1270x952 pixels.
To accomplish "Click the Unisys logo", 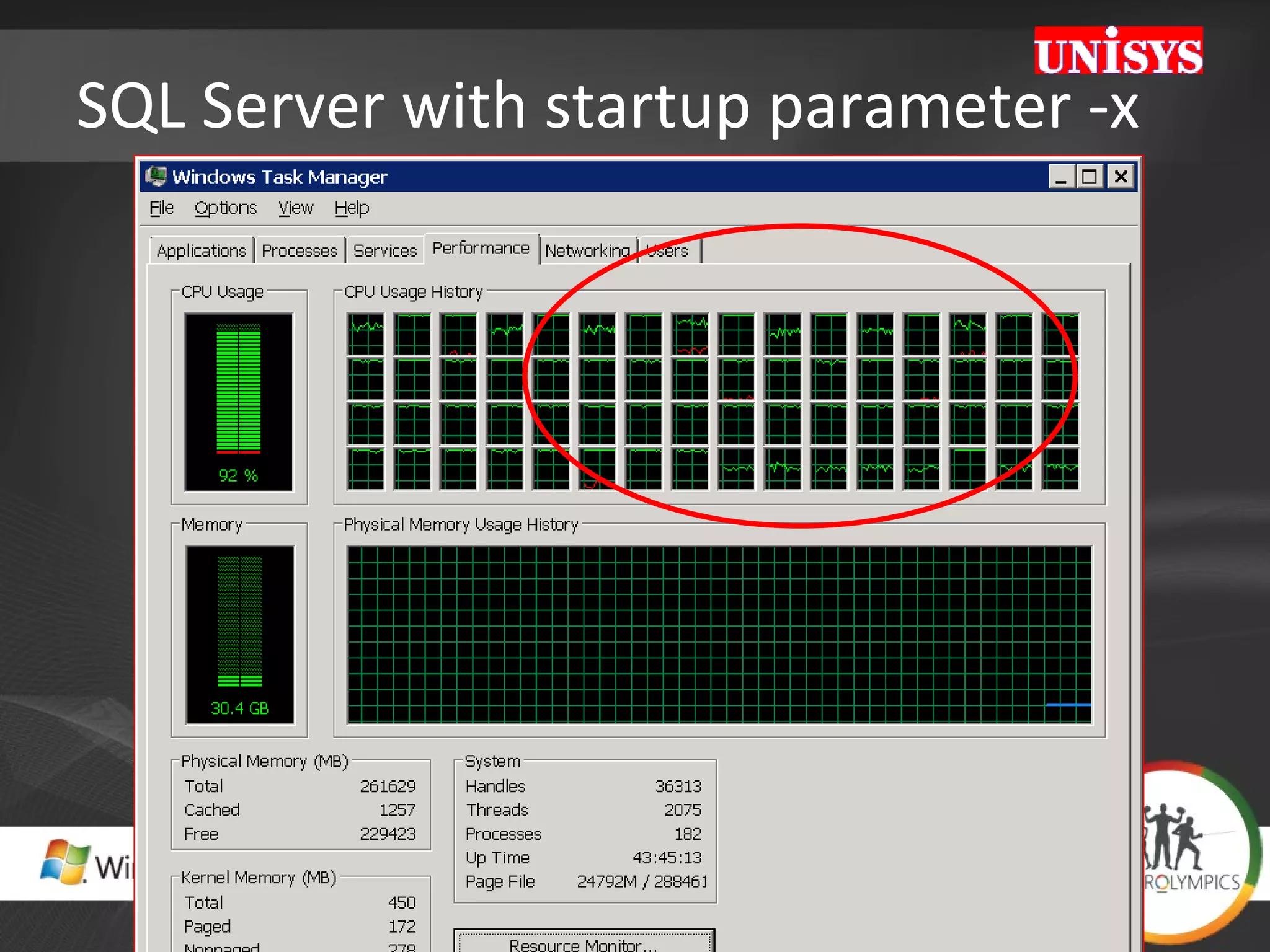I will pyautogui.click(x=1118, y=50).
